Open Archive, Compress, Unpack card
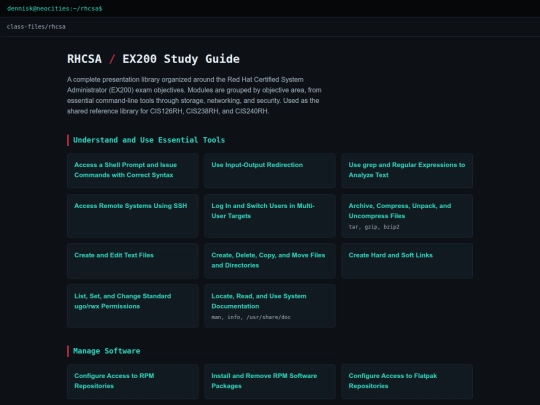540x405 pixels. click(407, 216)
